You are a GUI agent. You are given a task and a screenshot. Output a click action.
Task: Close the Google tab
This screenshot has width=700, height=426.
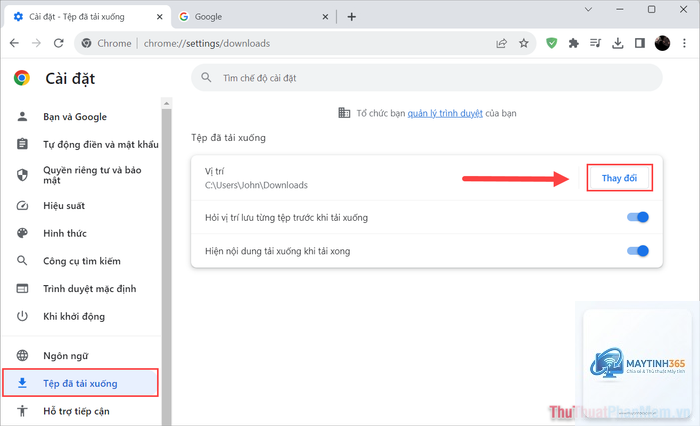tap(325, 17)
